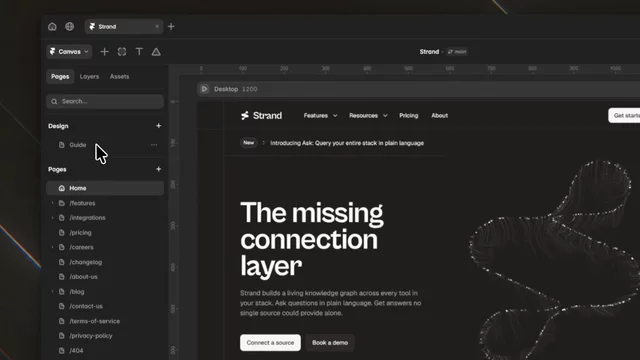Click the insert plus tool in toolbar
The image size is (640, 360).
tap(104, 52)
